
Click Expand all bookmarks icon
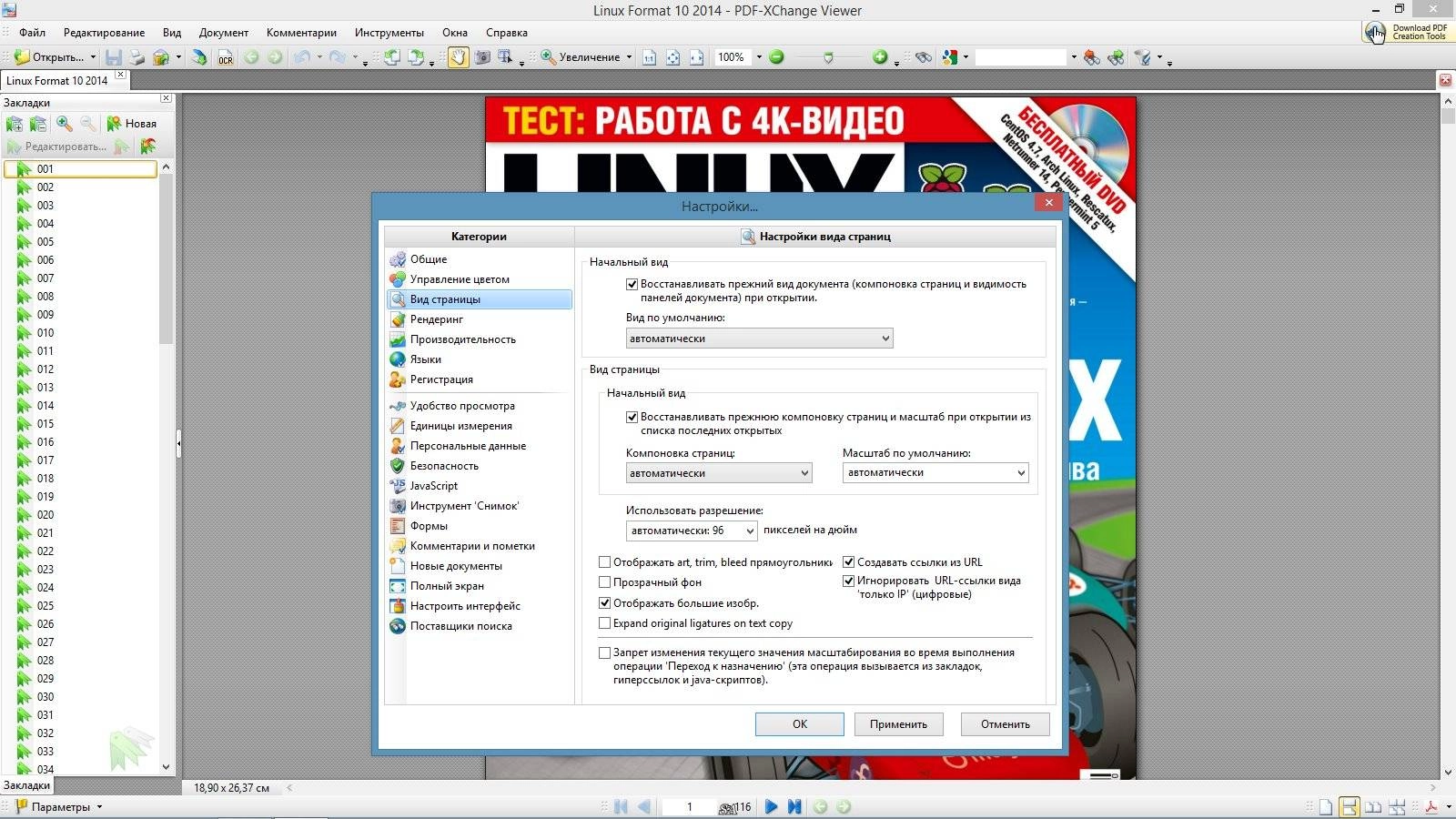coord(15,124)
